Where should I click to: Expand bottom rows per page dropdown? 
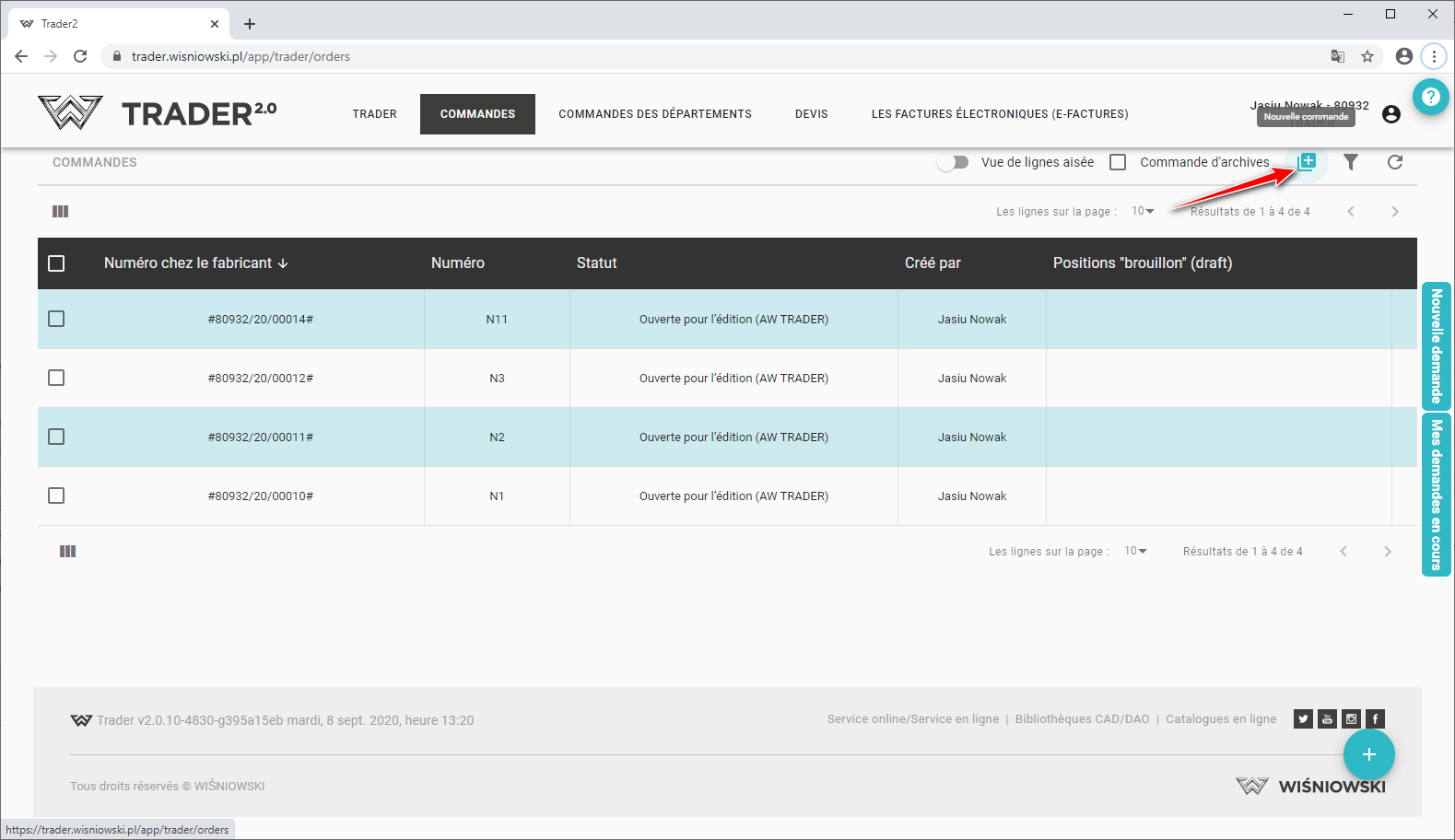pos(1135,552)
